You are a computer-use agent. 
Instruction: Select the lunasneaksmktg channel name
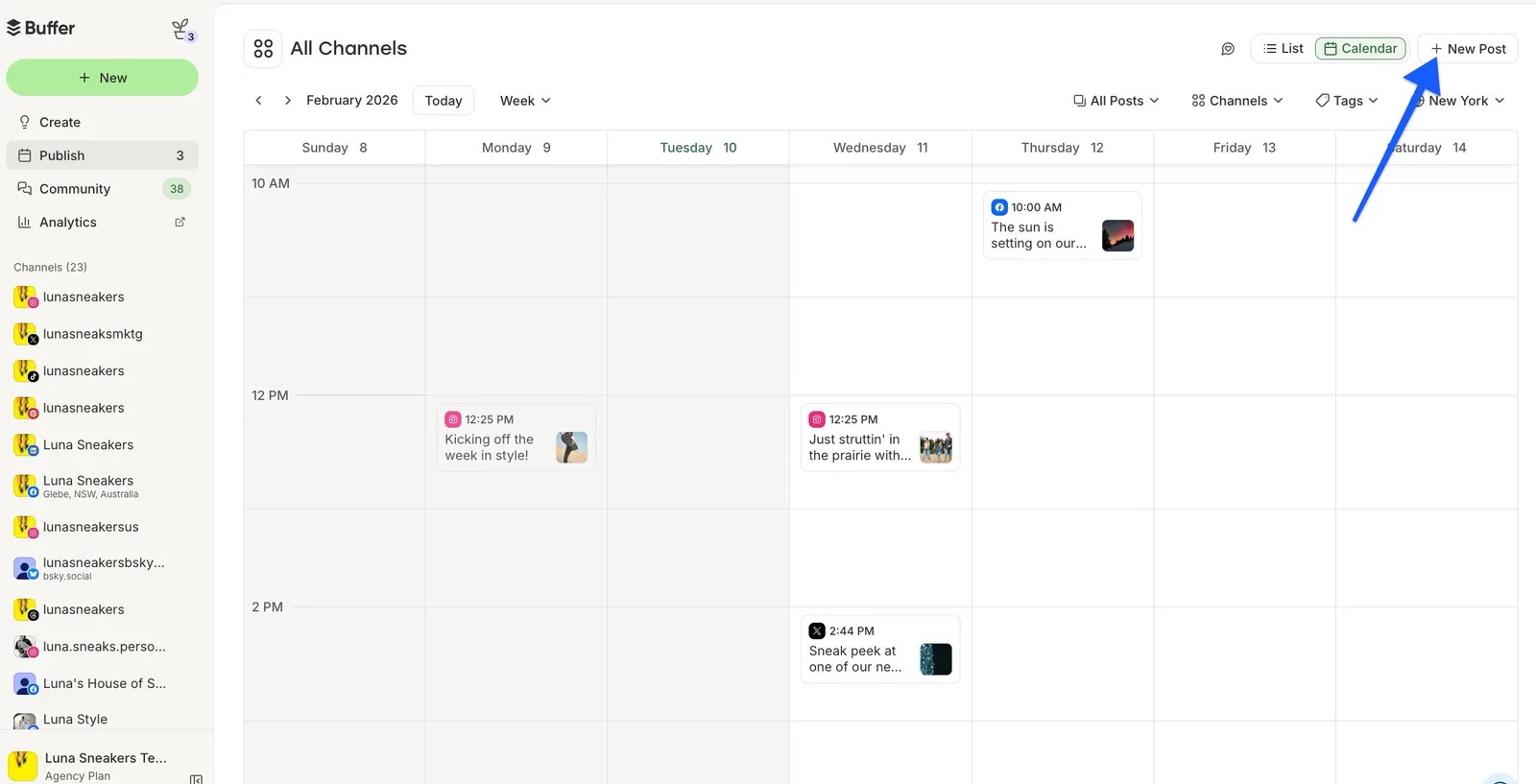(x=93, y=334)
